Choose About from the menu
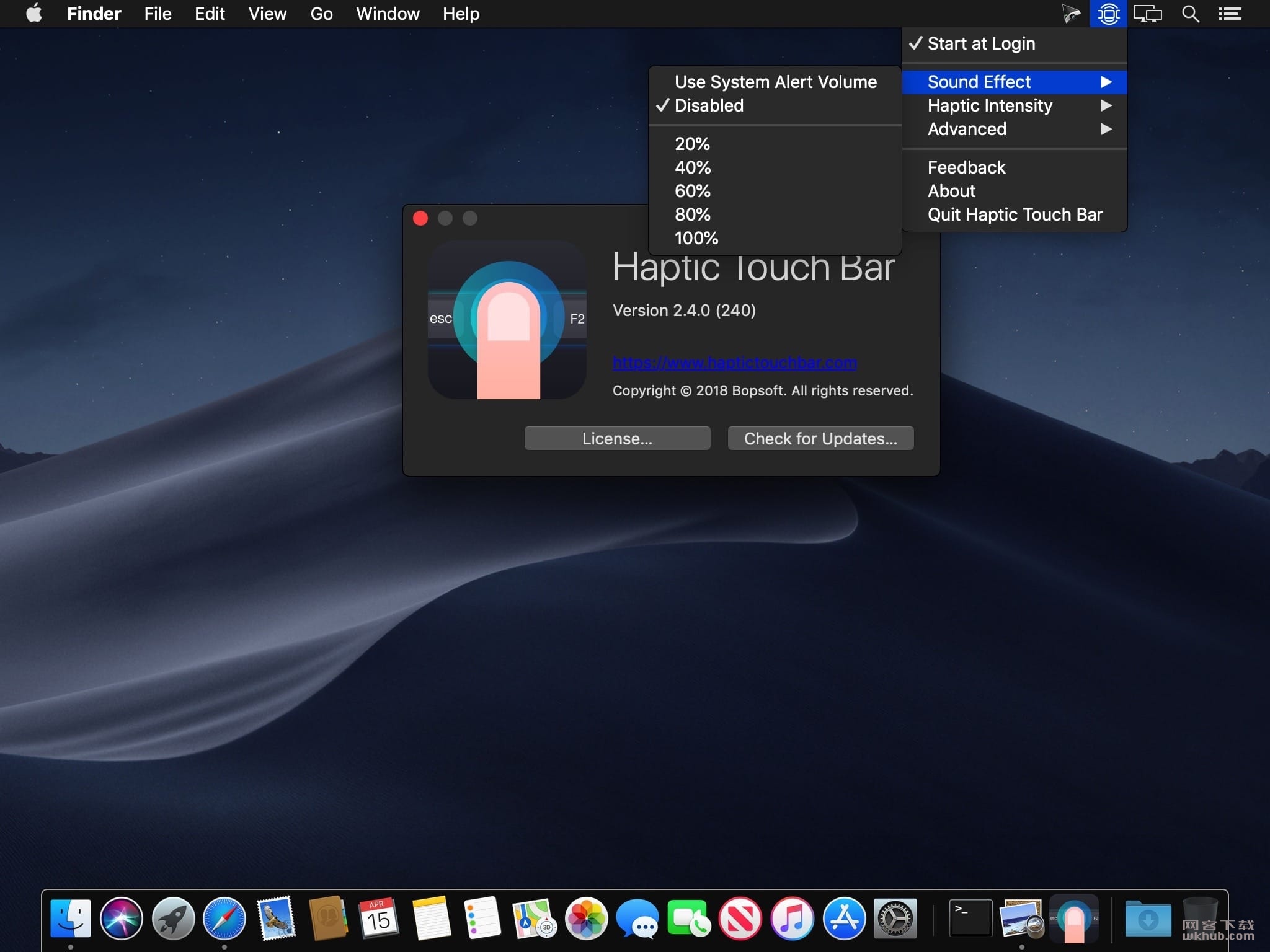 (x=1015, y=191)
